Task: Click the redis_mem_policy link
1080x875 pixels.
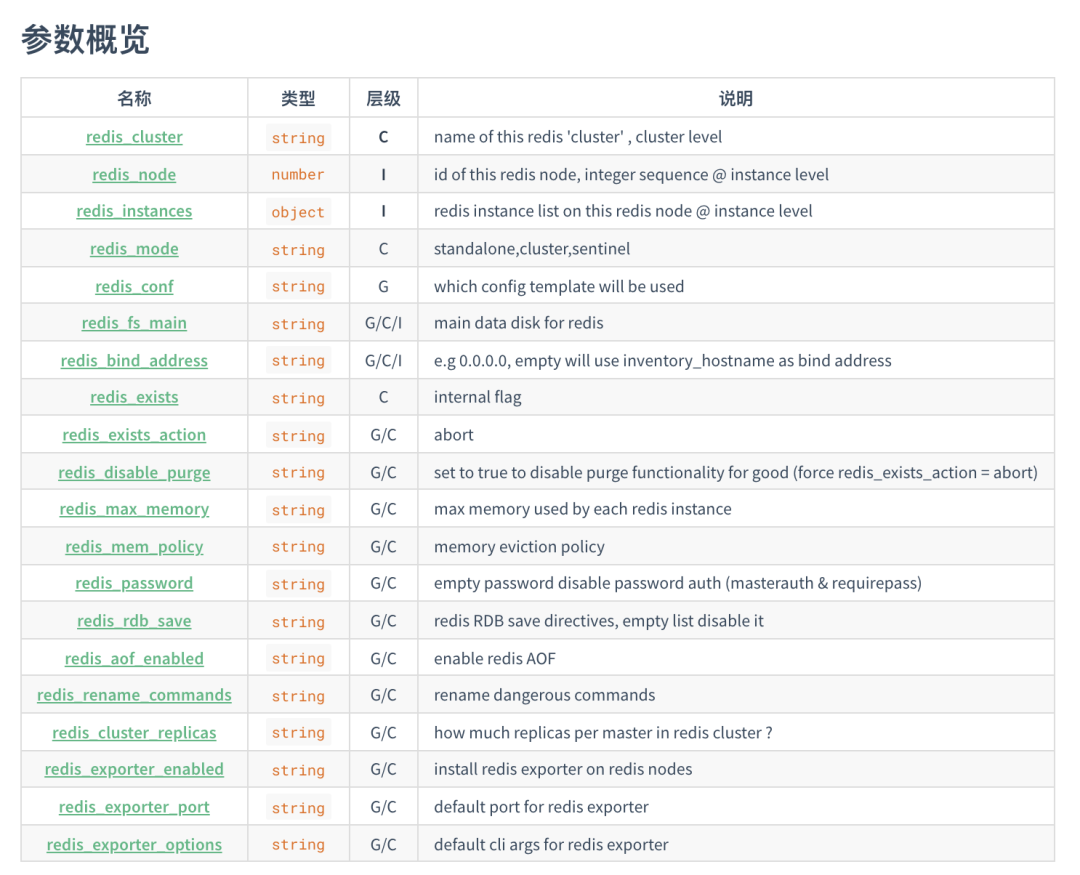Action: pos(134,546)
